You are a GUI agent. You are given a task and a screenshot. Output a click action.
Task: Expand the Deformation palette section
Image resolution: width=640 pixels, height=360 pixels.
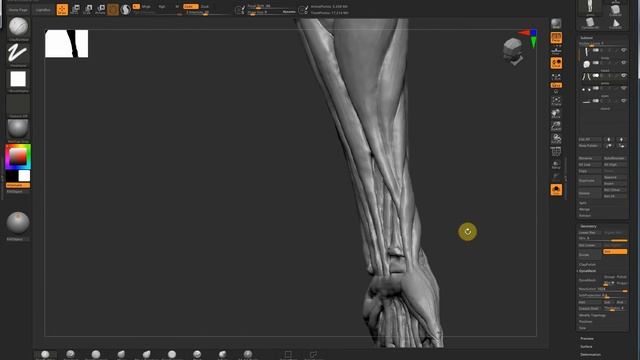pyautogui.click(x=590, y=354)
